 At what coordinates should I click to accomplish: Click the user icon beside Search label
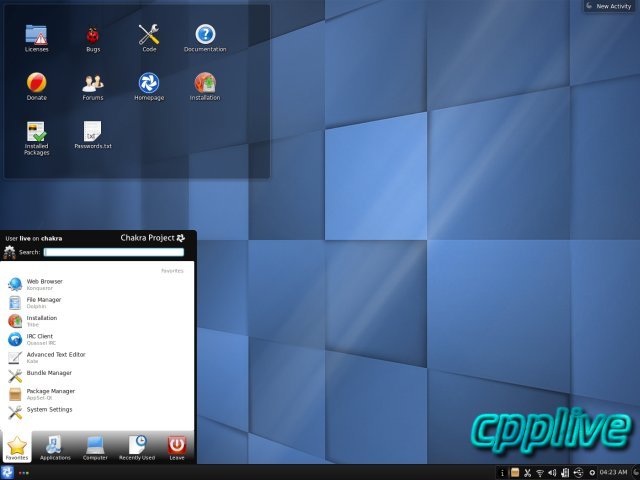click(x=9, y=252)
